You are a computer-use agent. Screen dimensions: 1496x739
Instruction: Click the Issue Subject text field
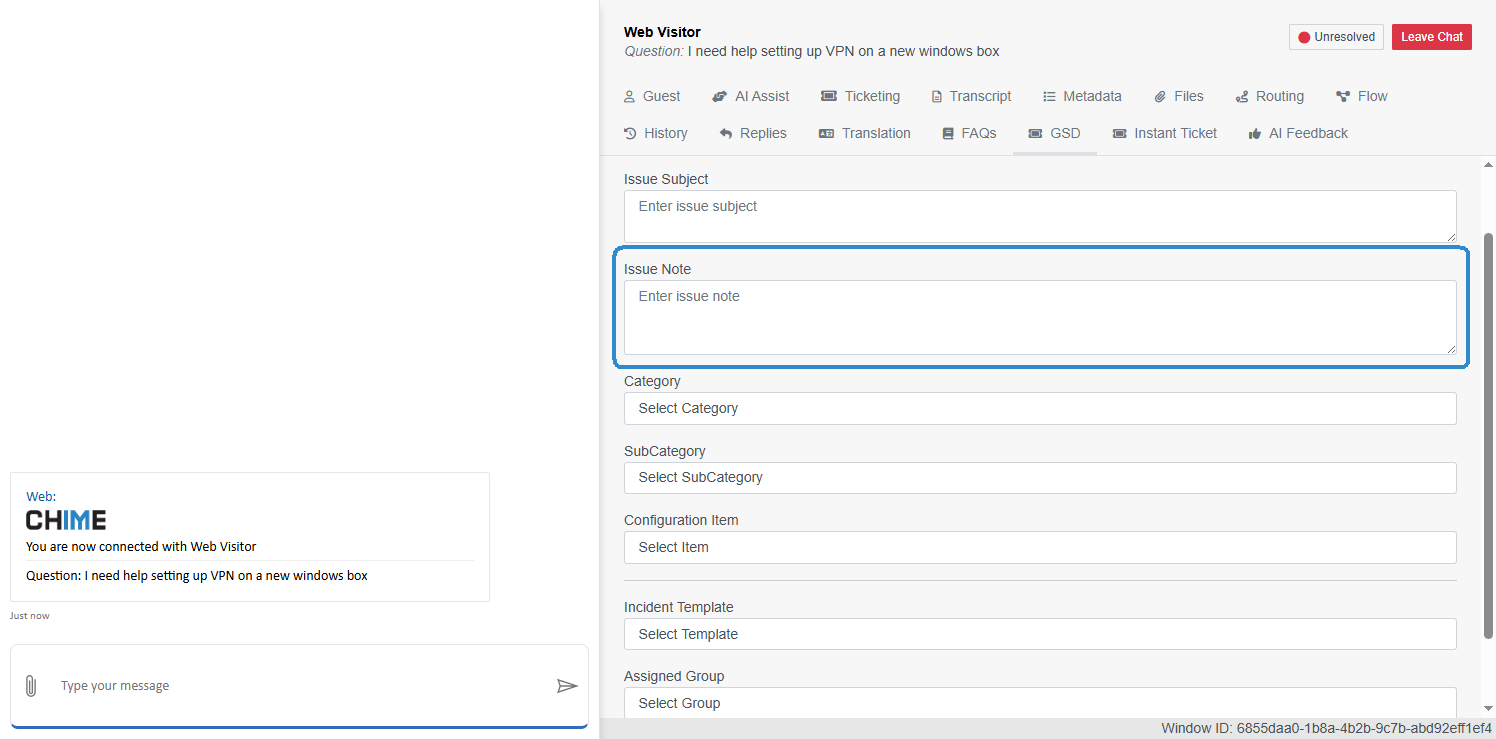point(1040,216)
